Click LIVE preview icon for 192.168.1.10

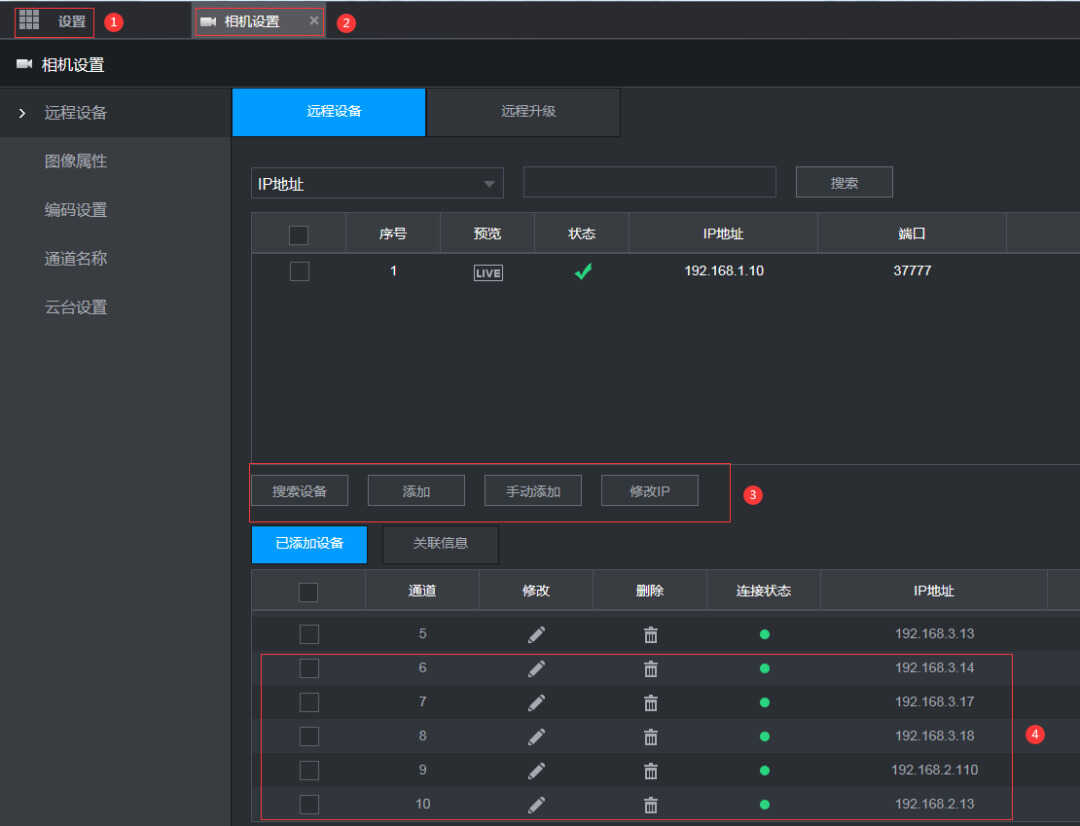click(x=488, y=273)
